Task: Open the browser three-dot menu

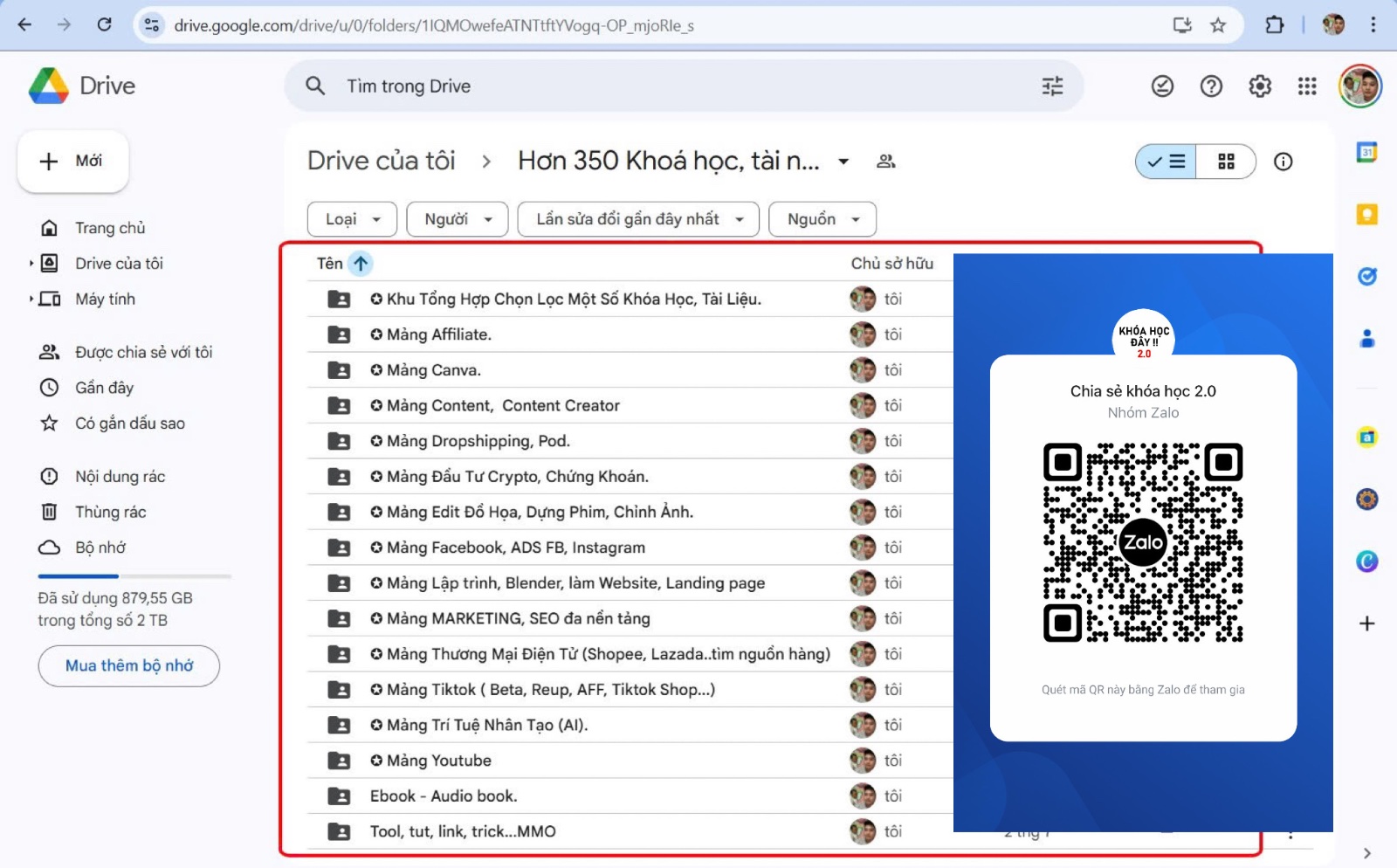Action: tap(1373, 24)
